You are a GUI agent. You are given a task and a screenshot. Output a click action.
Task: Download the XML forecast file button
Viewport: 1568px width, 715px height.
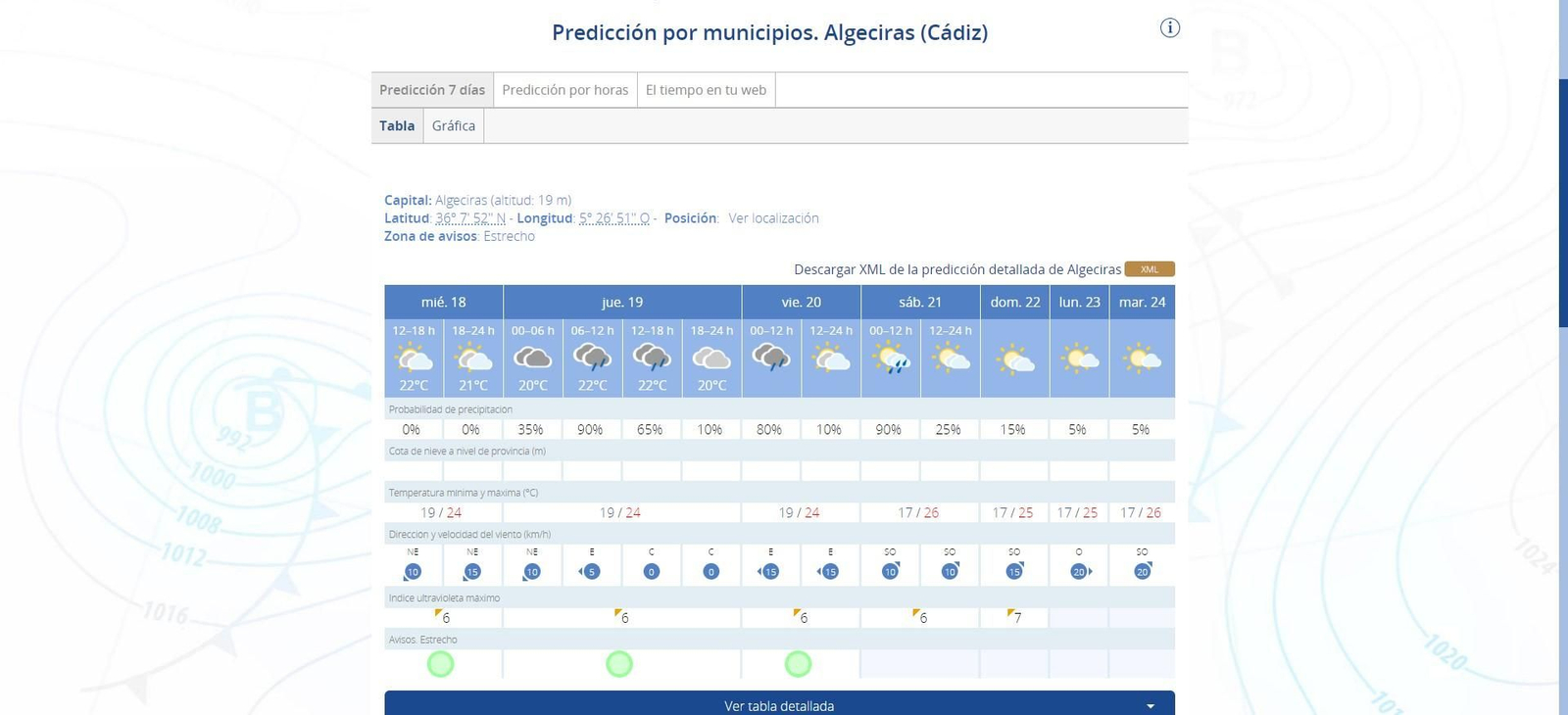(x=1149, y=269)
